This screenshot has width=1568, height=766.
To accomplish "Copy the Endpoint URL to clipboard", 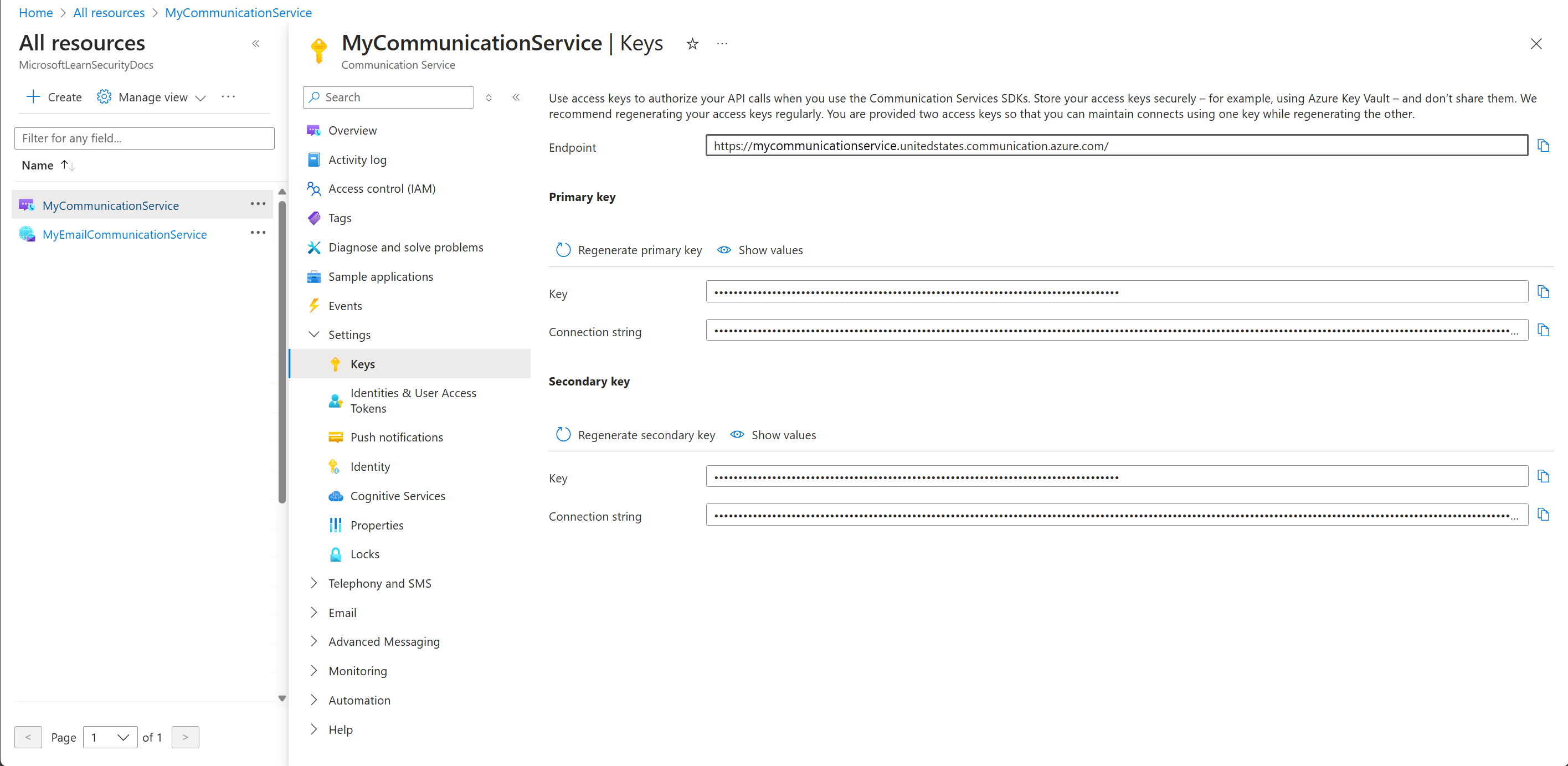I will (1543, 146).
